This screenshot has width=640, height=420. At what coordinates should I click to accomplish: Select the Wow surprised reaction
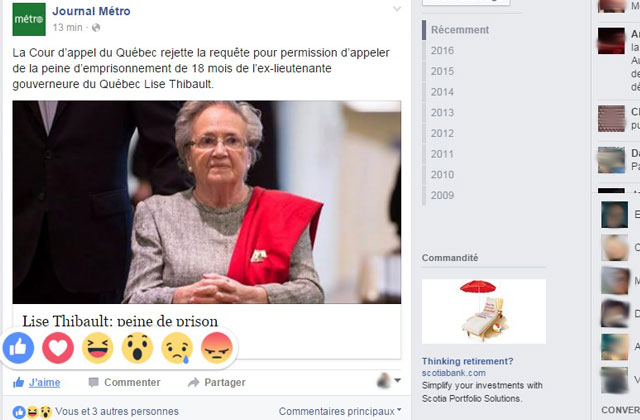coord(137,348)
